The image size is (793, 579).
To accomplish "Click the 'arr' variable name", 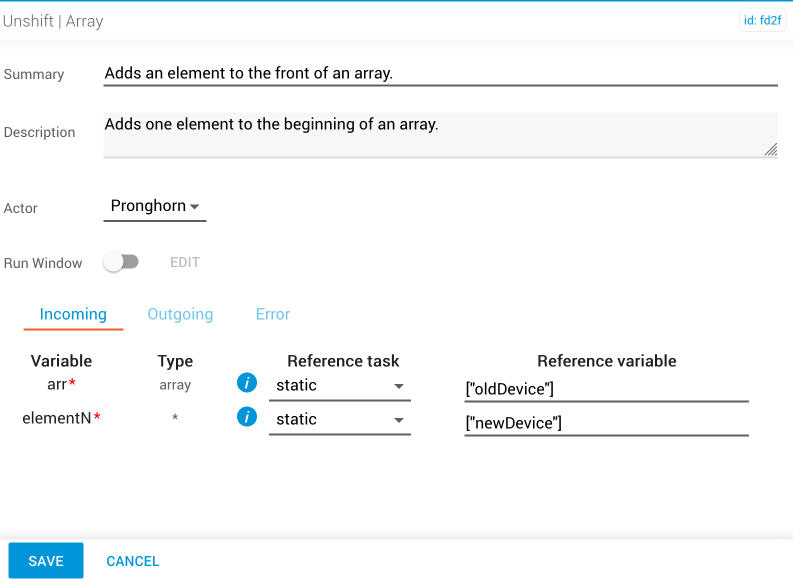I will 57,384.
